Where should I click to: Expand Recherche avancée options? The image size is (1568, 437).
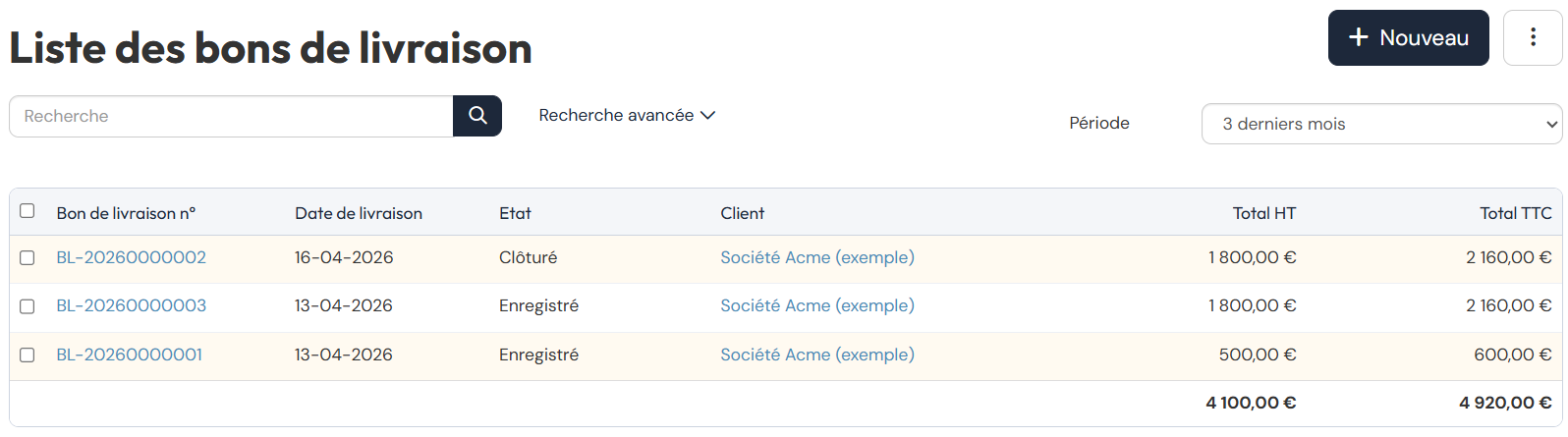click(627, 116)
